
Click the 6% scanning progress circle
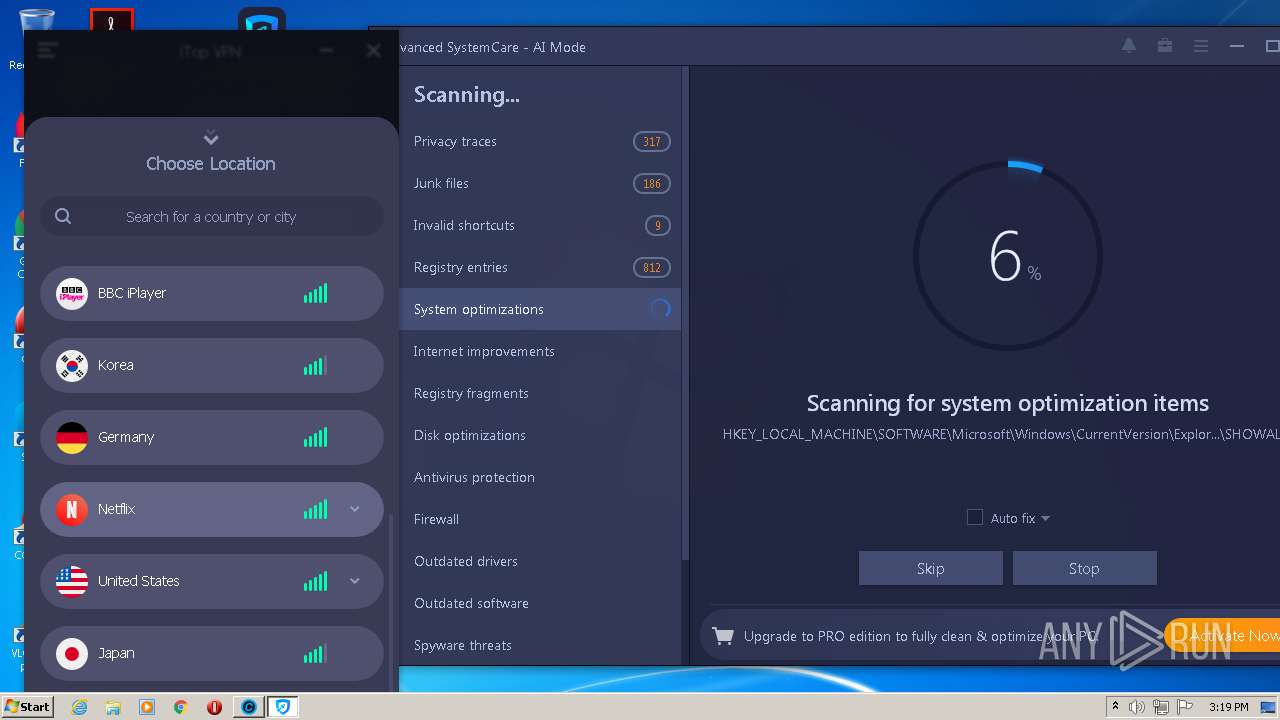[x=1008, y=256]
